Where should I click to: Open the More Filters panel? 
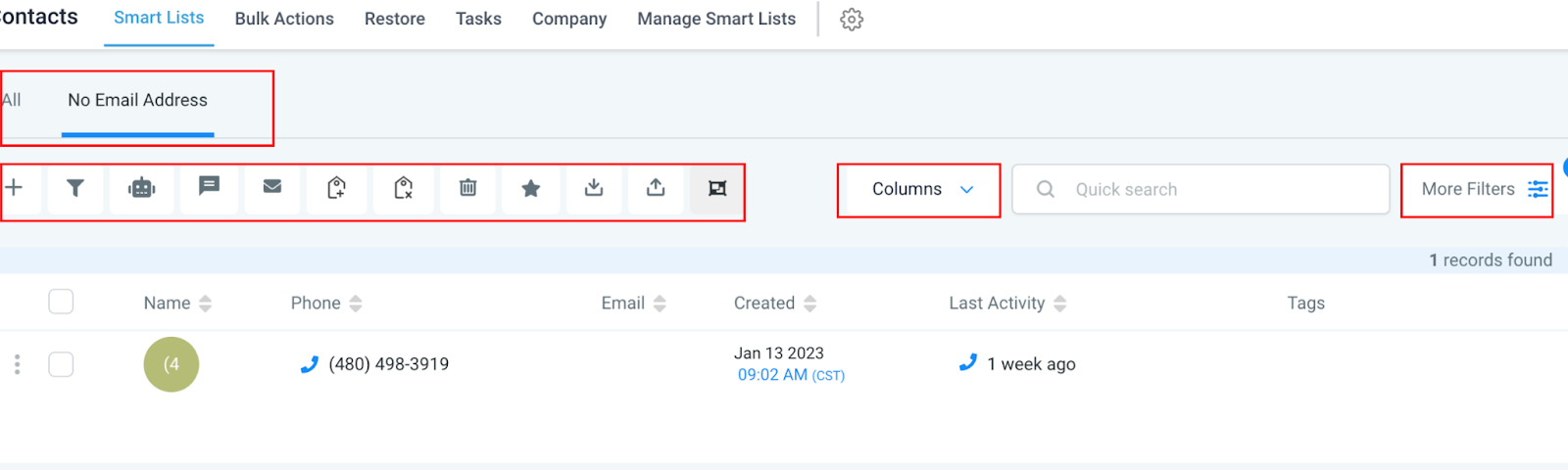(1484, 189)
